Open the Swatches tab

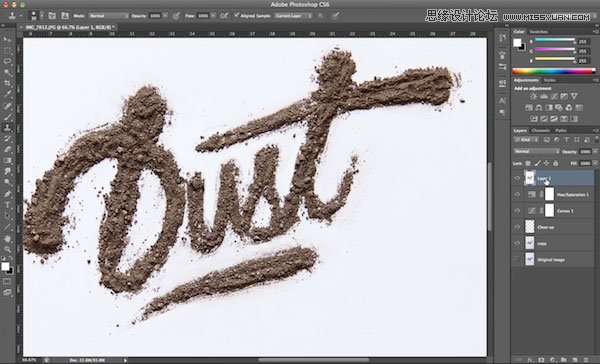coord(539,32)
